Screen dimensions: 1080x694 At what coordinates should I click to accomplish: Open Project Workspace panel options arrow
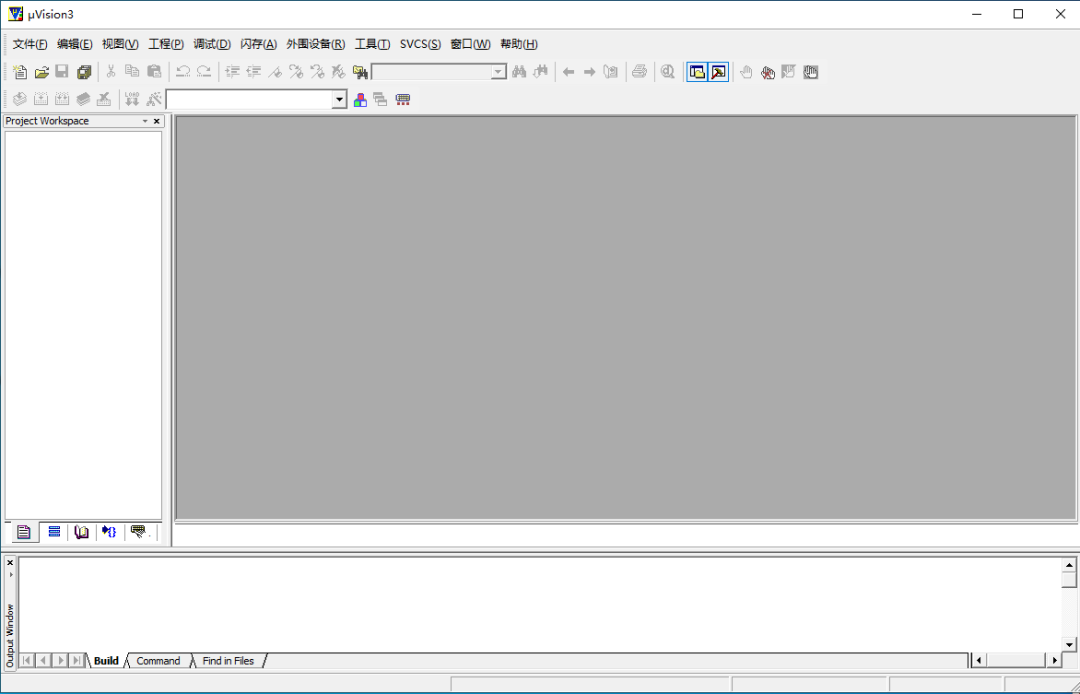click(x=145, y=121)
